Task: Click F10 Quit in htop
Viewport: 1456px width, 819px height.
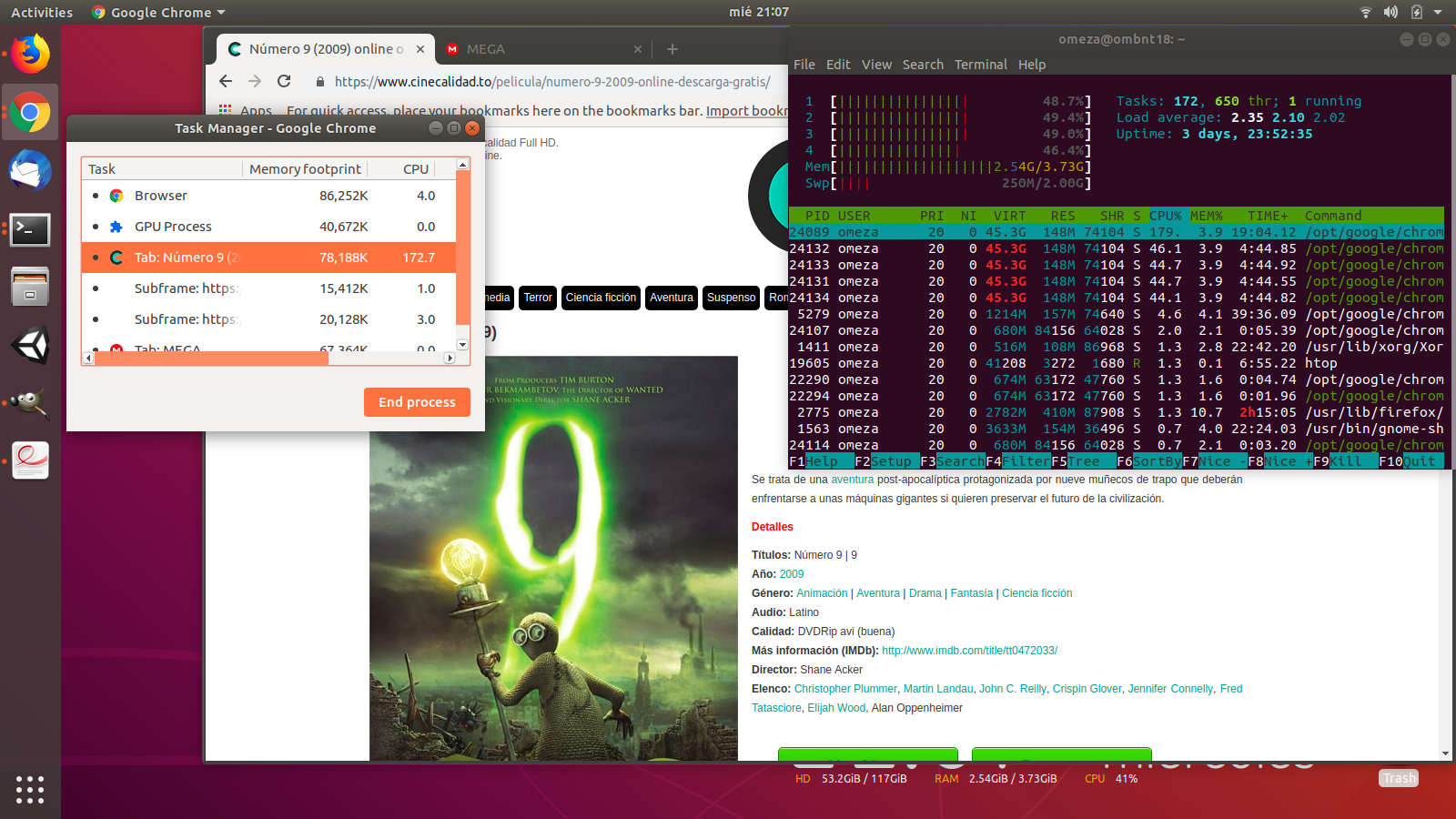Action: click(1409, 461)
